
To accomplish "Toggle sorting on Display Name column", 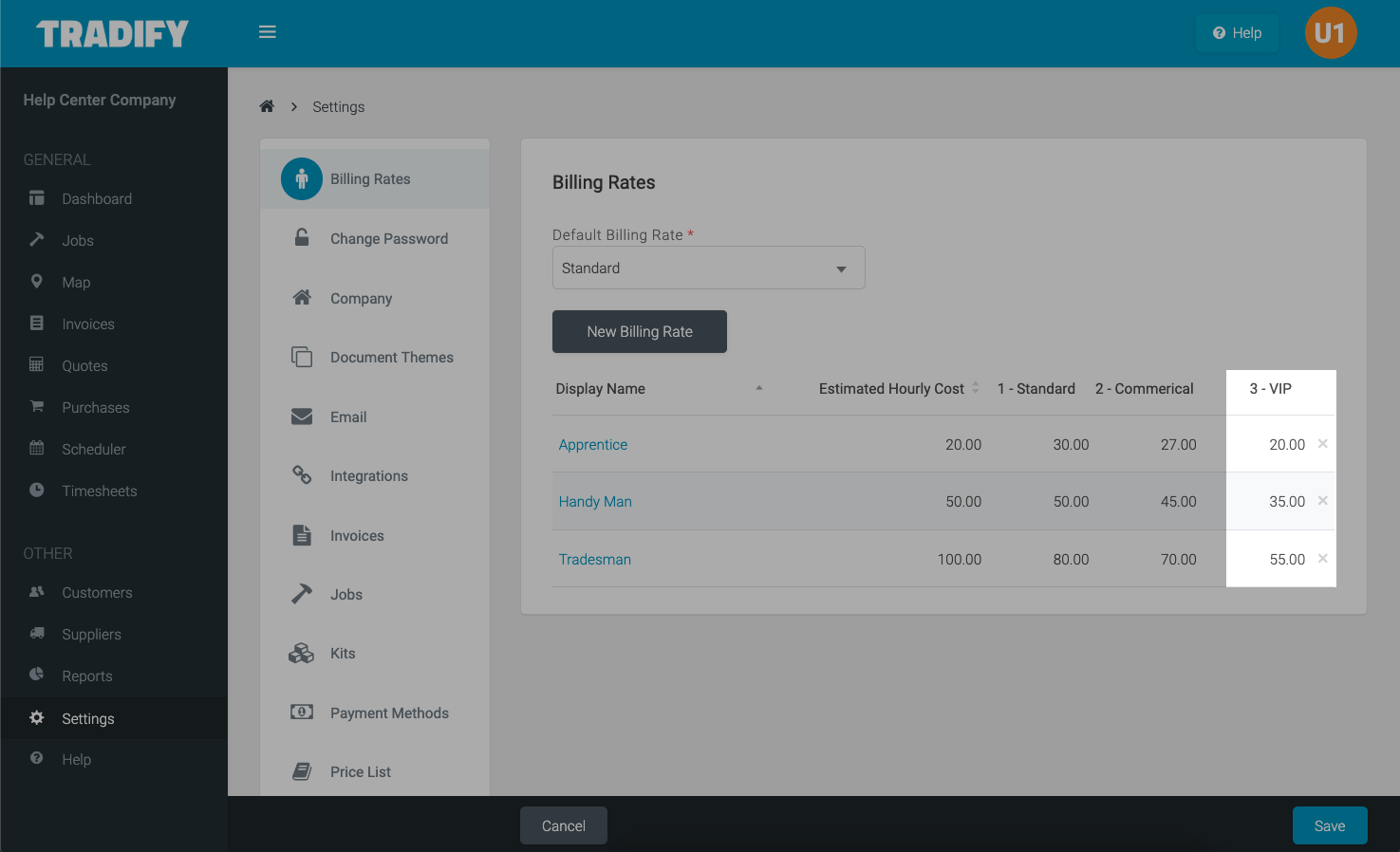I will (600, 388).
